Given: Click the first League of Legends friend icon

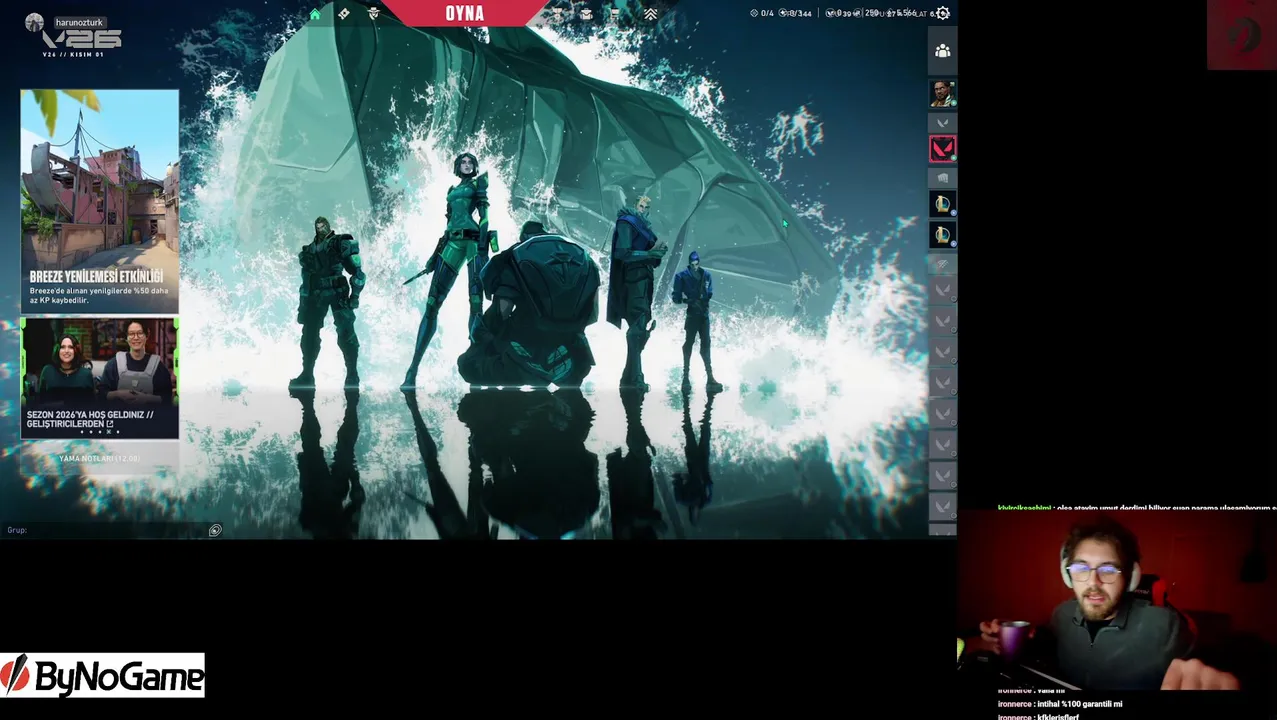Looking at the screenshot, I should coord(942,205).
